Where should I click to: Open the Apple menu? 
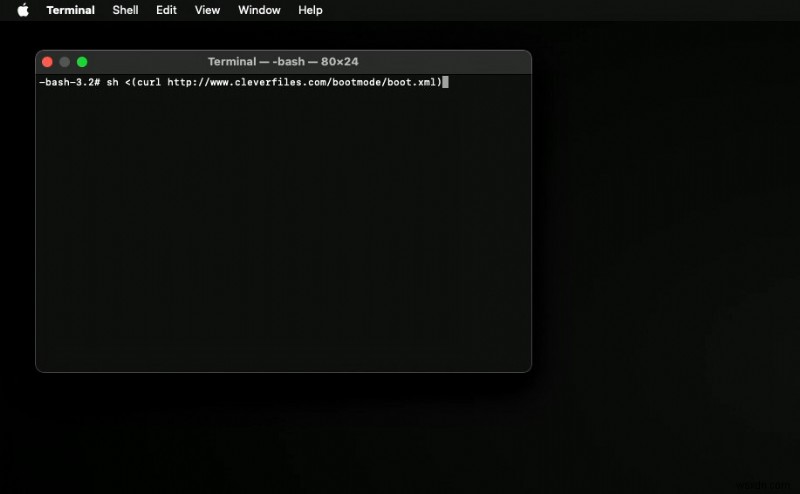tap(23, 10)
